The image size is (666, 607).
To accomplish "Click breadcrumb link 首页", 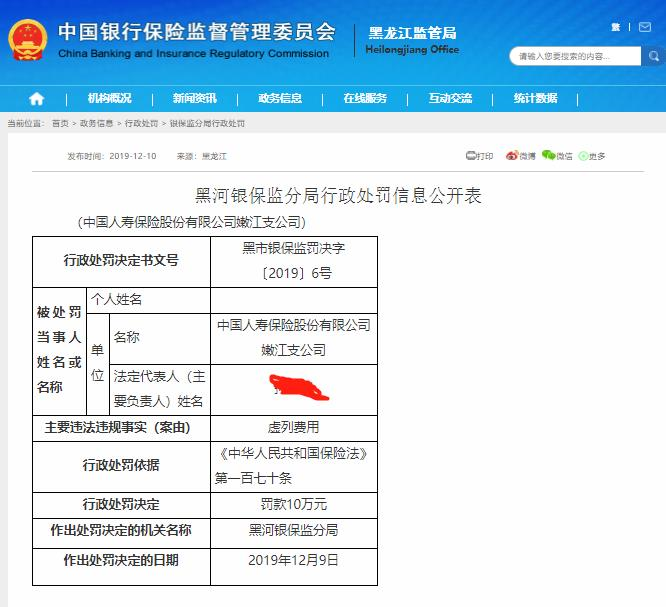I will tap(60, 124).
